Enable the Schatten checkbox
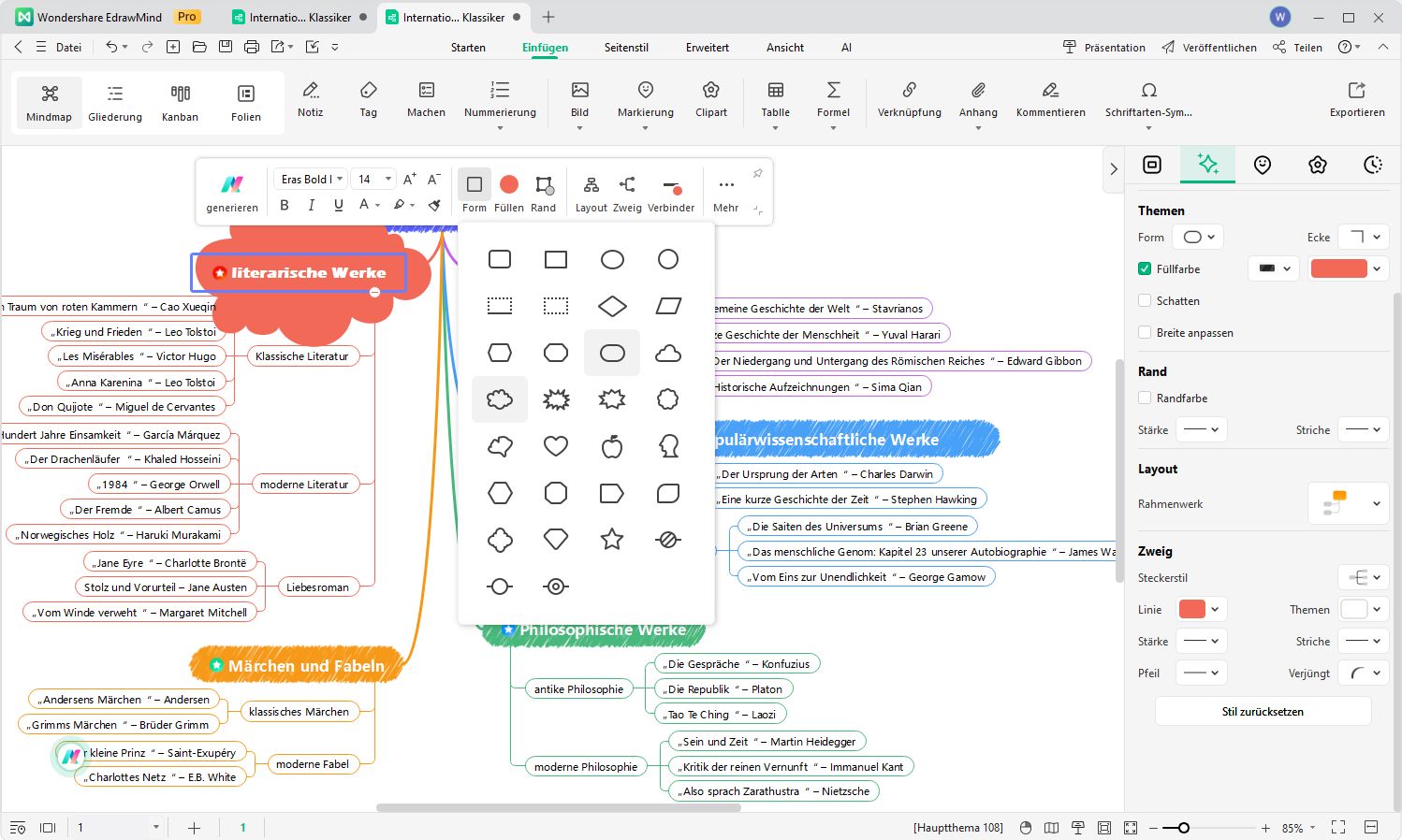 pos(1145,301)
